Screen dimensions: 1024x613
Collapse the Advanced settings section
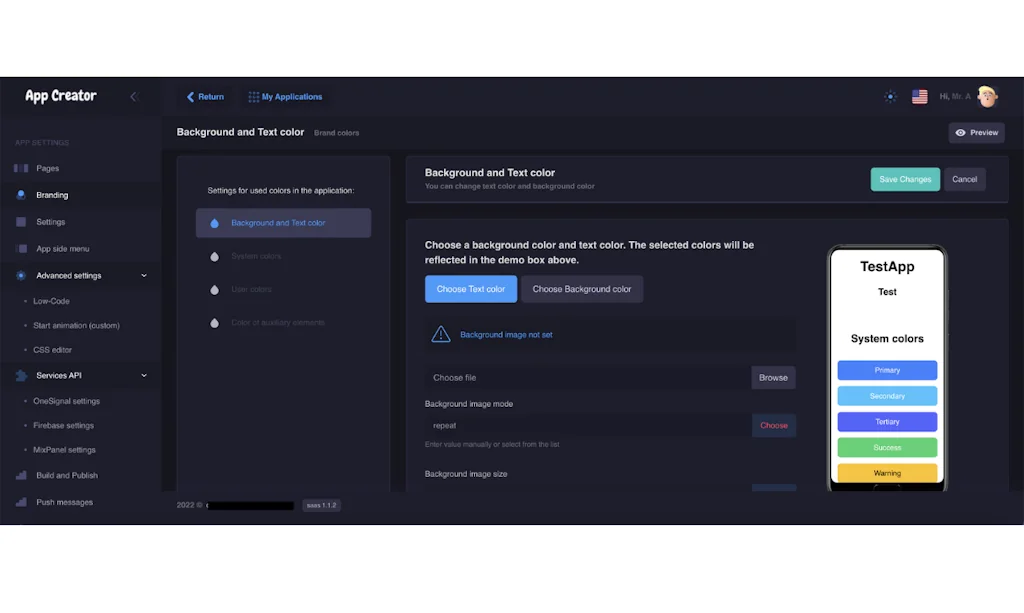pos(144,276)
